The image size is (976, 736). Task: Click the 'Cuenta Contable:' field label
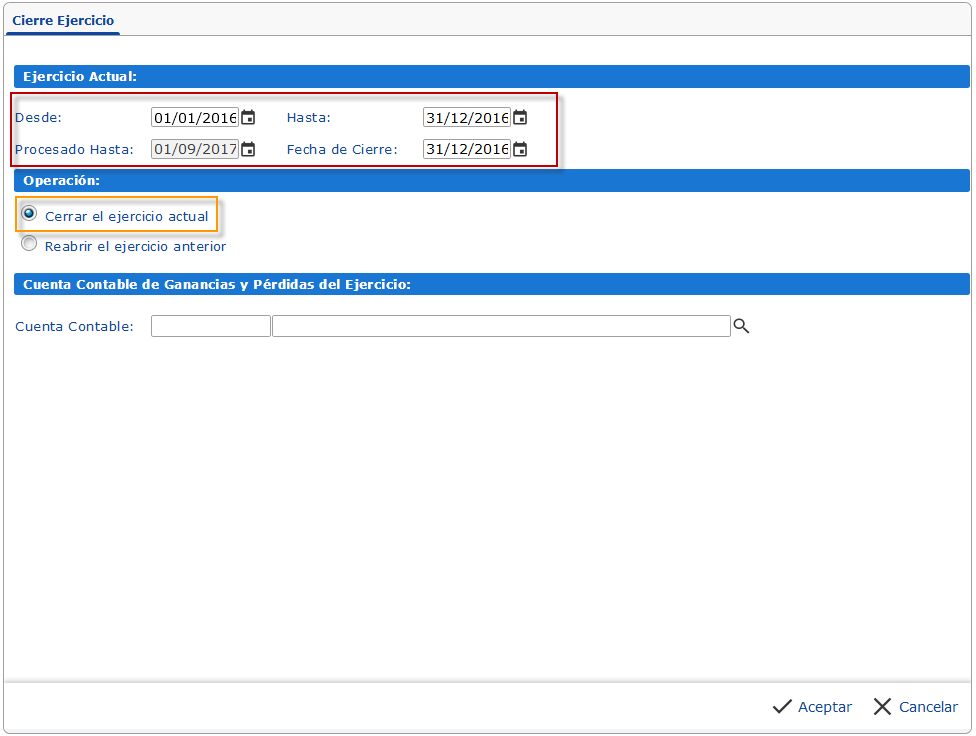click(x=75, y=327)
